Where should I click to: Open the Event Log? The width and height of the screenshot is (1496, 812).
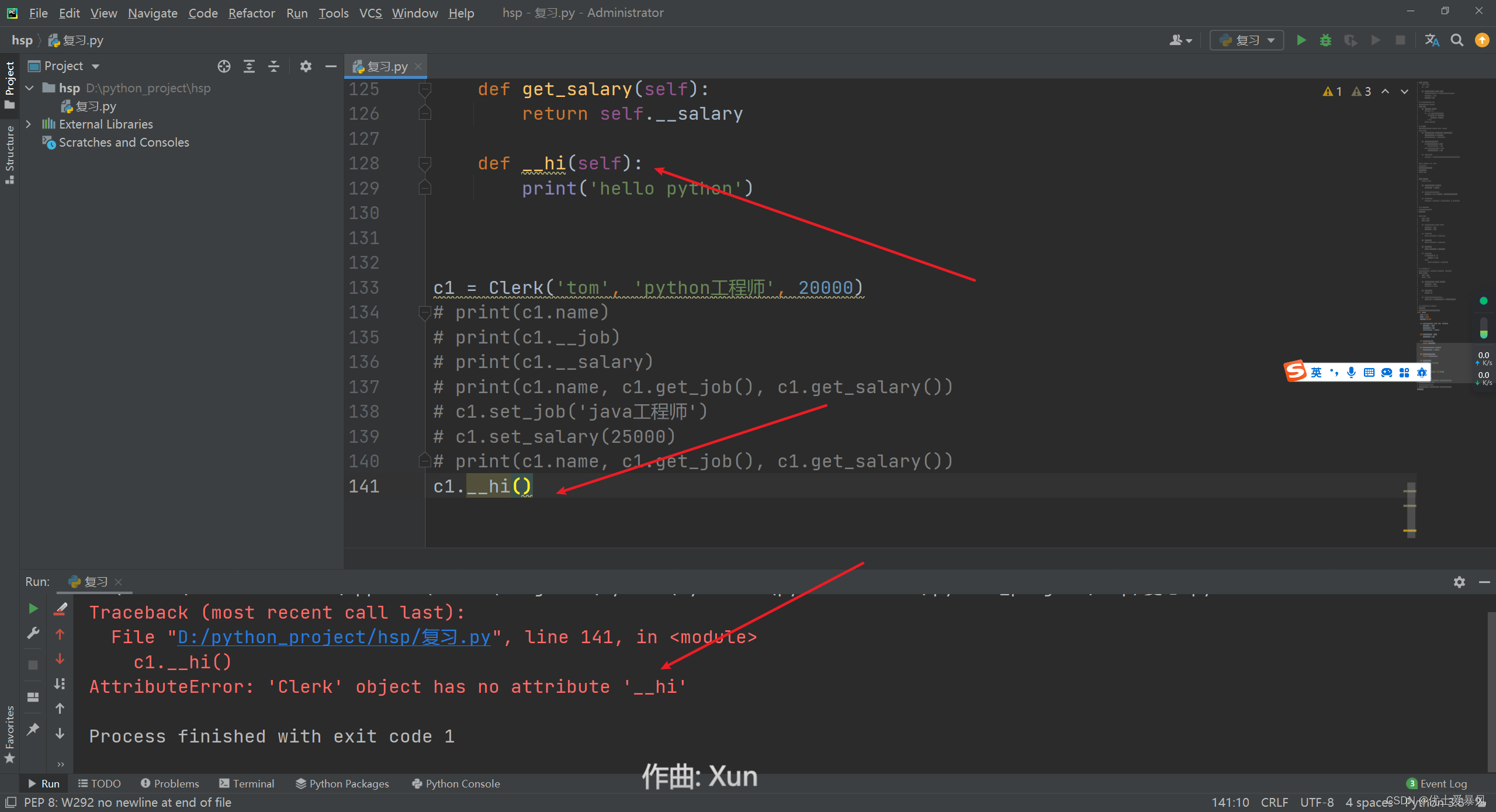click(x=1437, y=783)
